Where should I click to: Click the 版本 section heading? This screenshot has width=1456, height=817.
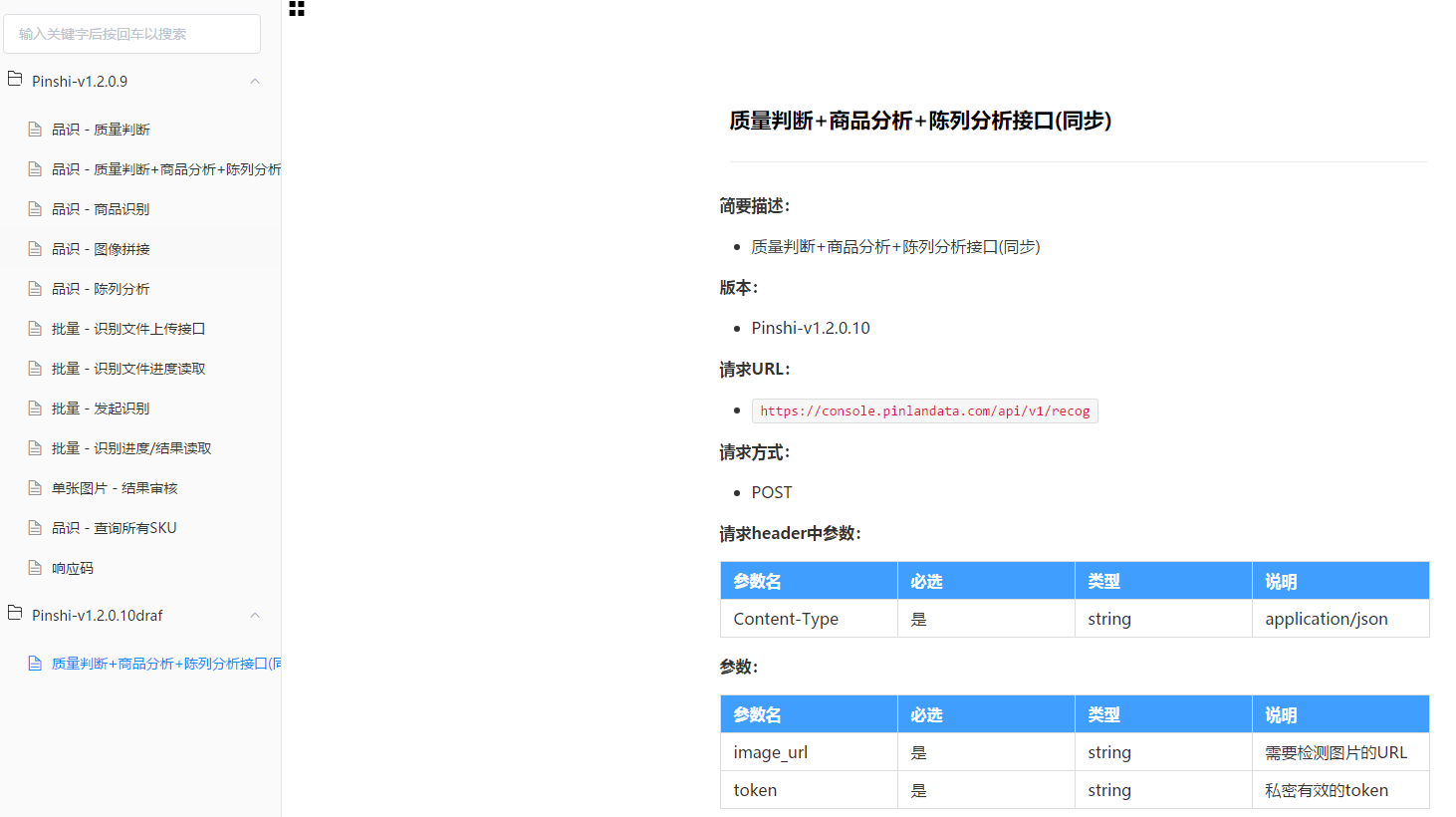(x=739, y=287)
